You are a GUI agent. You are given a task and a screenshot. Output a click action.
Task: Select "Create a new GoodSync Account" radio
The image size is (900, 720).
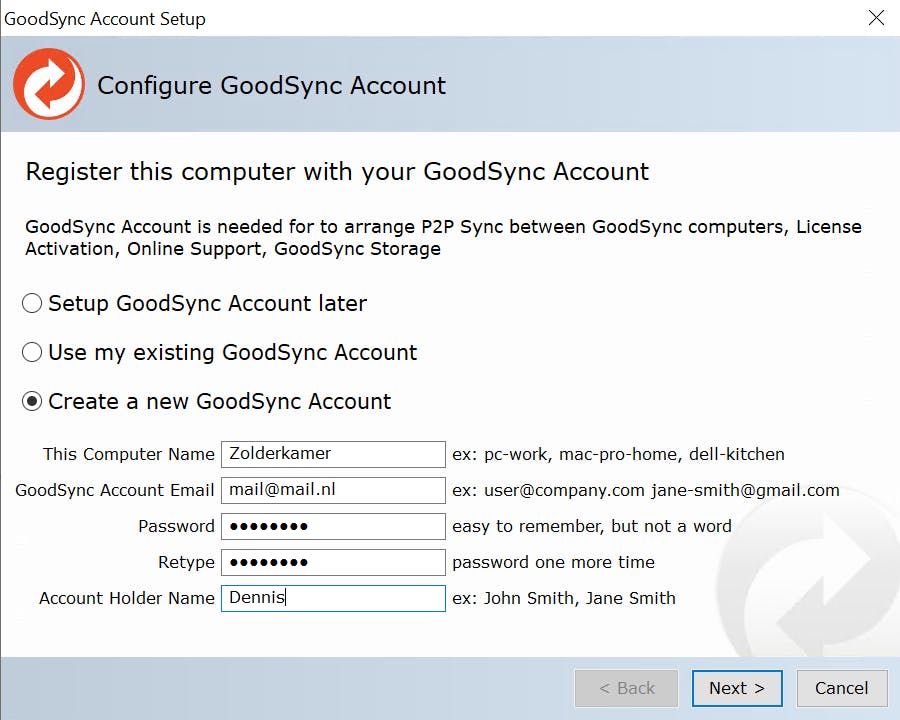coord(33,401)
